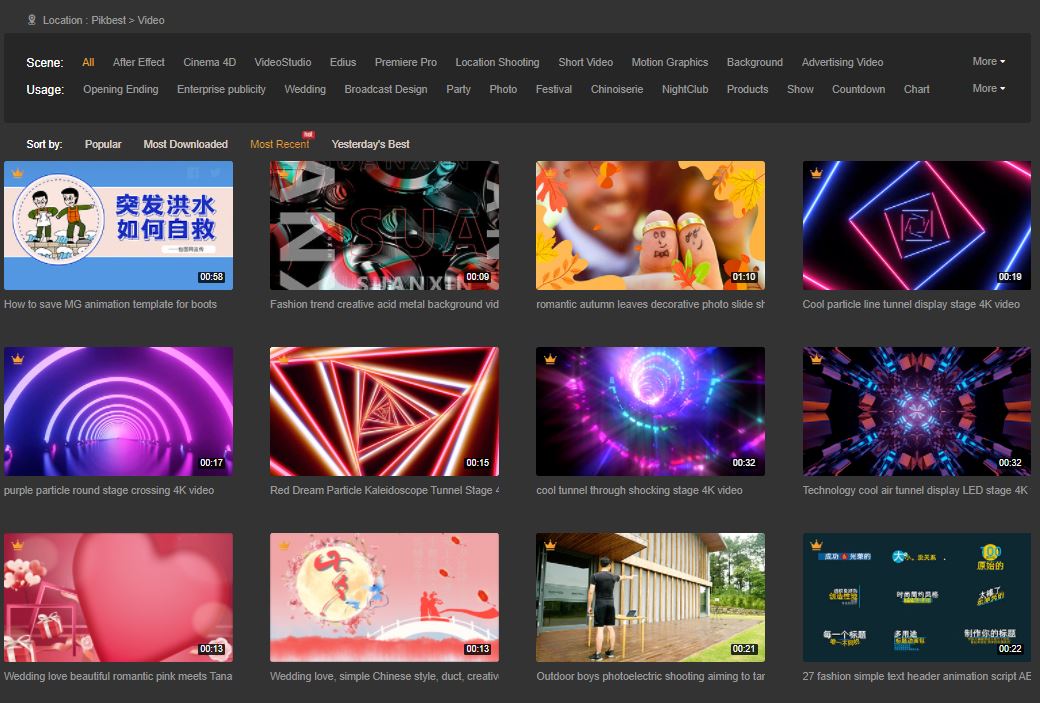
Task: Click the crown icon on the cool tunnel shocking stage thumbnail
Action: coord(550,359)
